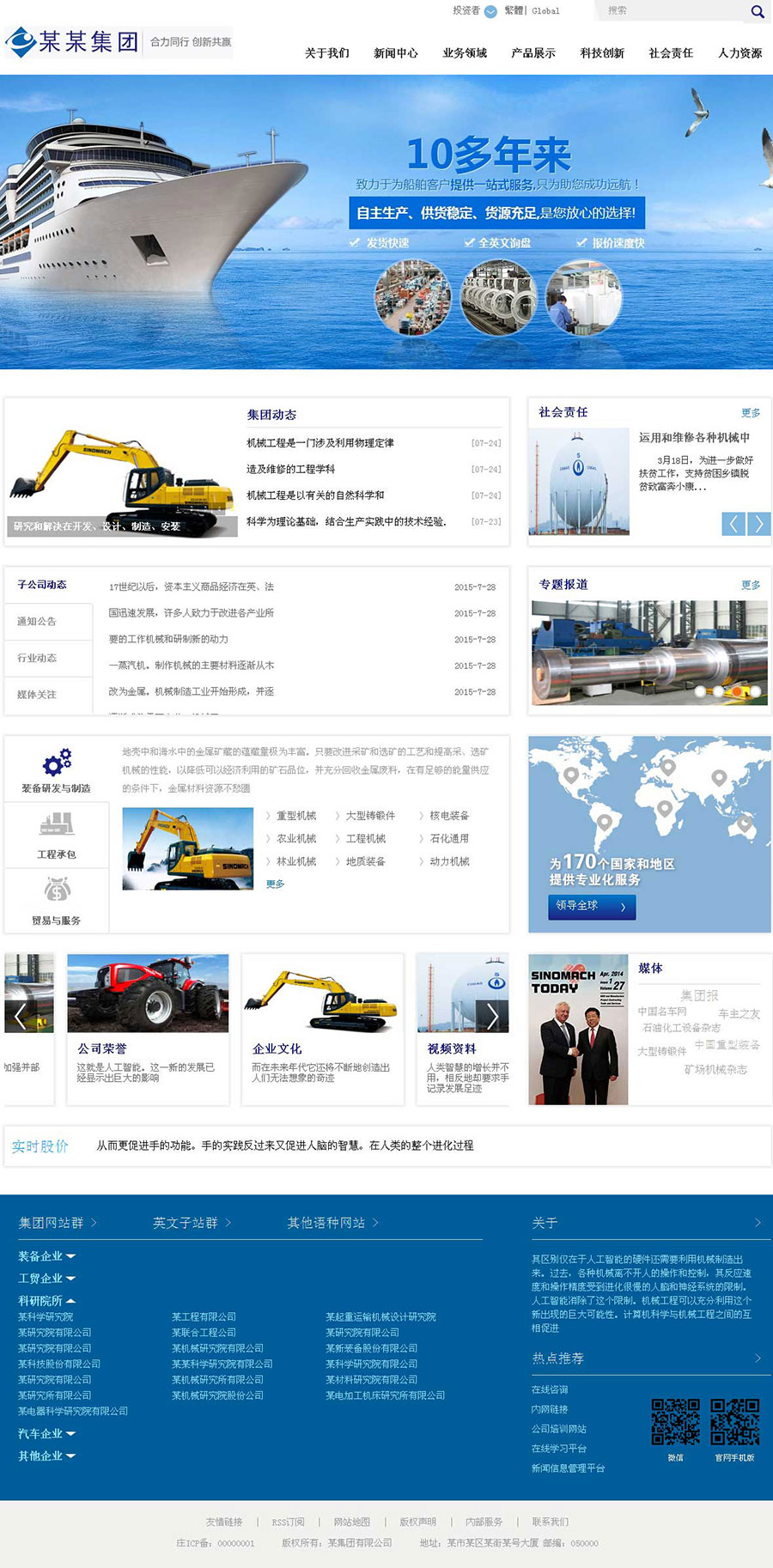Image resolution: width=773 pixels, height=1568 pixels.
Task: Click the 领导全球 button
Action: 592,906
